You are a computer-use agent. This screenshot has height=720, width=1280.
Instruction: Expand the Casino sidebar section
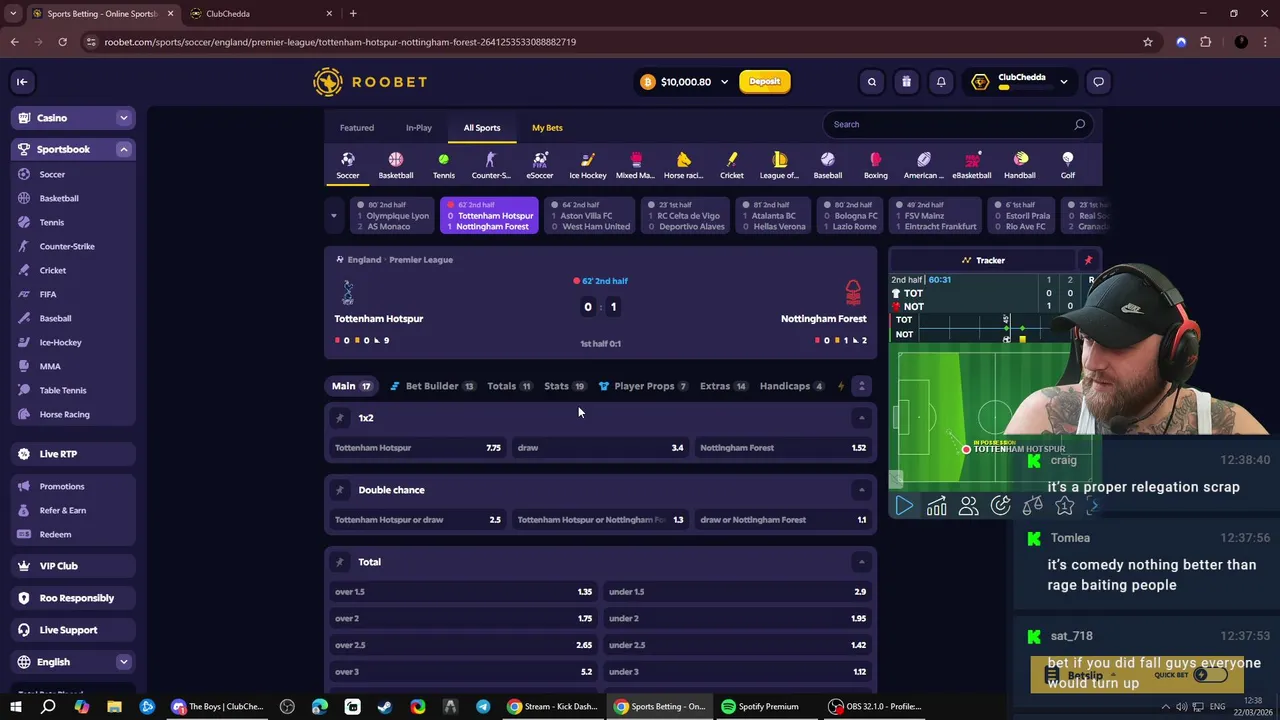124,118
